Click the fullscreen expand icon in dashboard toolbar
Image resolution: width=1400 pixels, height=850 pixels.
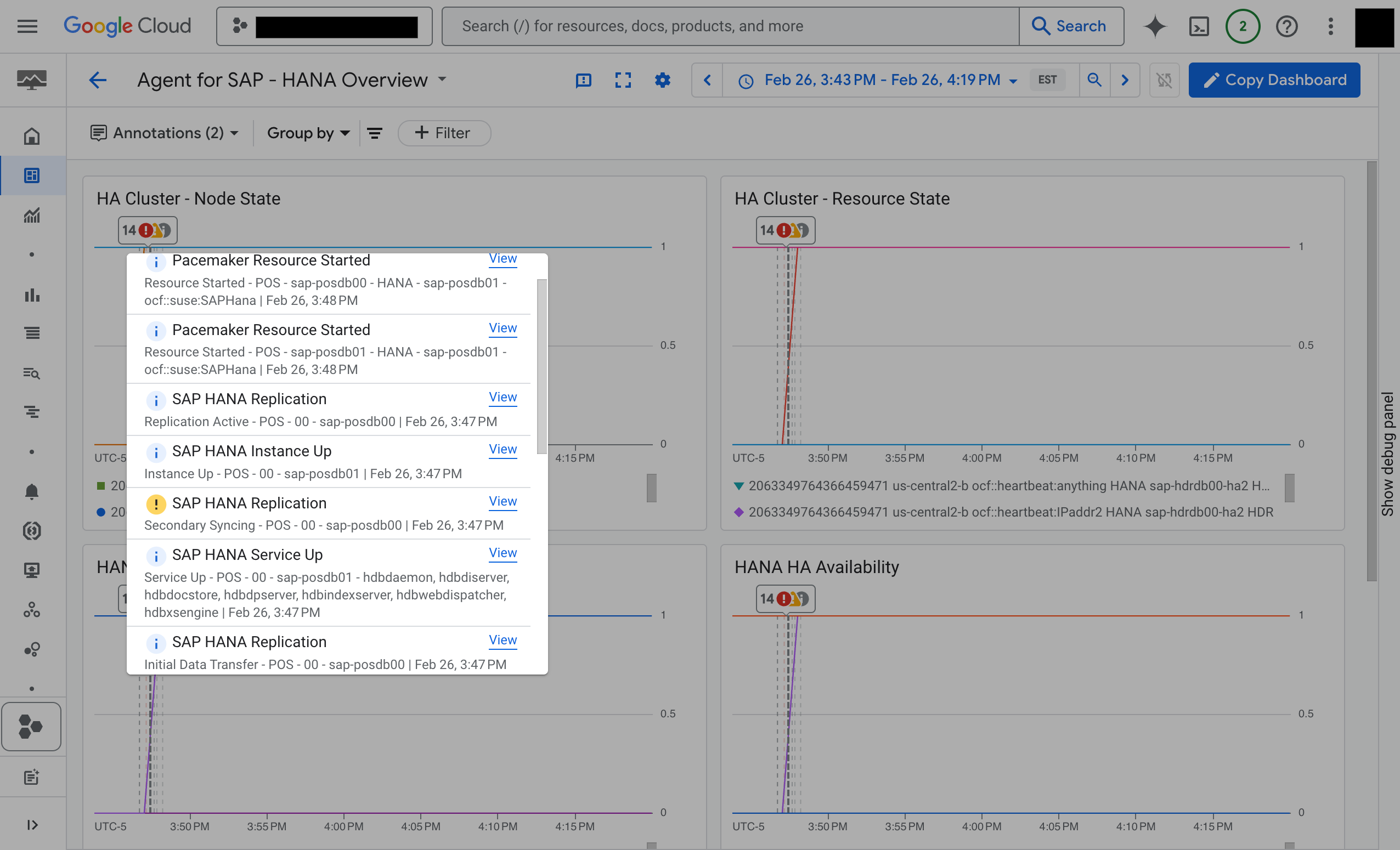(x=623, y=79)
